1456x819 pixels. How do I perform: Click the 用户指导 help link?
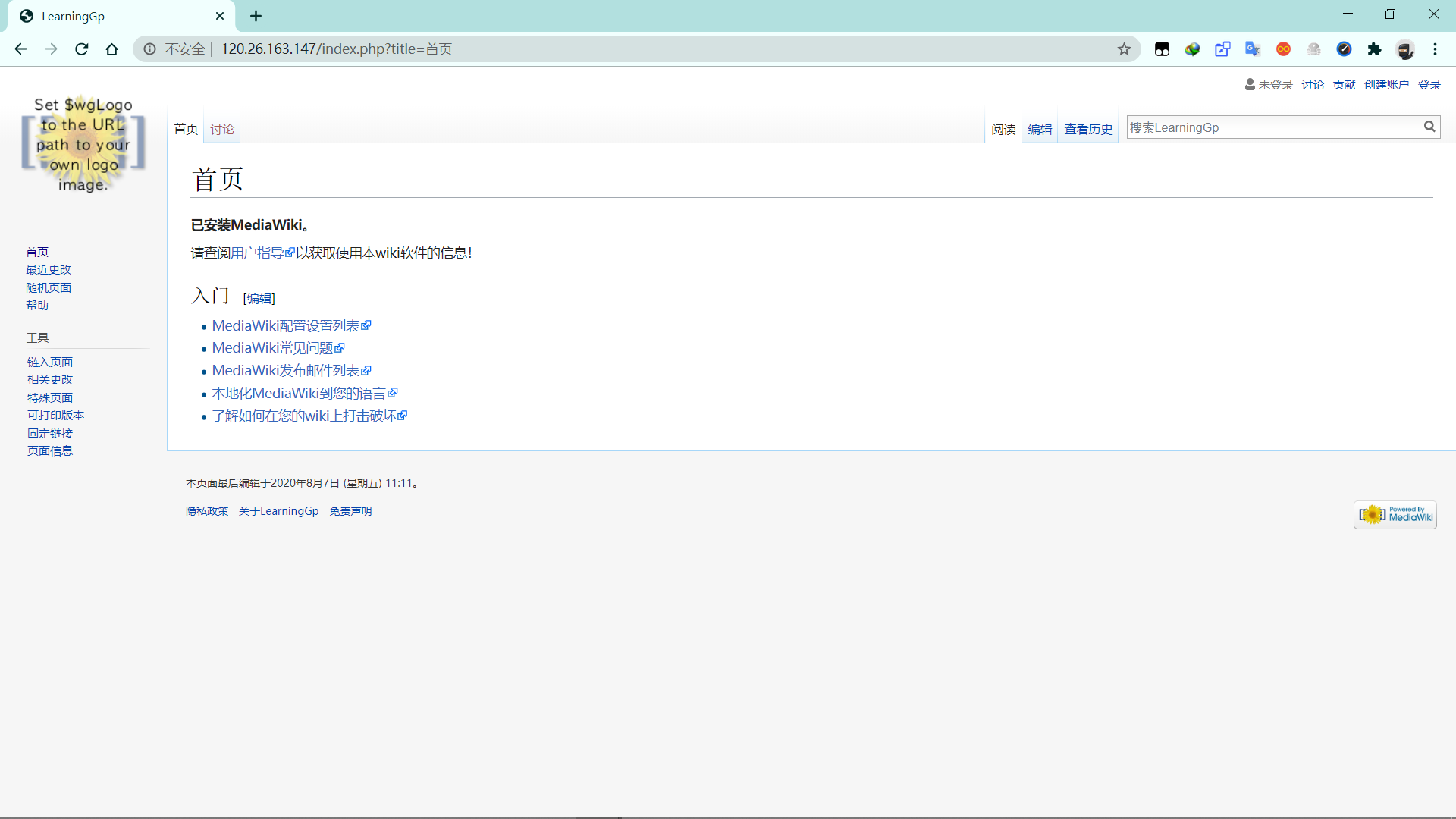click(257, 253)
